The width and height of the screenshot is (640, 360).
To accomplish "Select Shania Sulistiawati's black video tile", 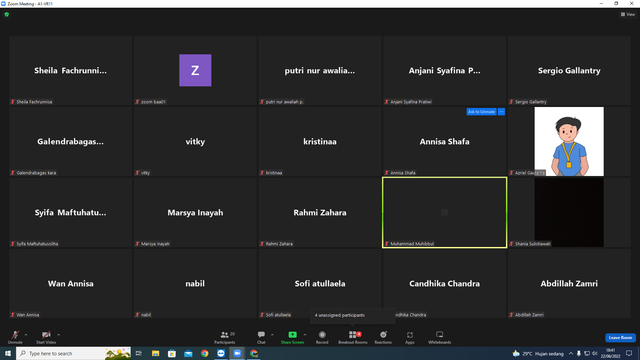I will [569, 213].
